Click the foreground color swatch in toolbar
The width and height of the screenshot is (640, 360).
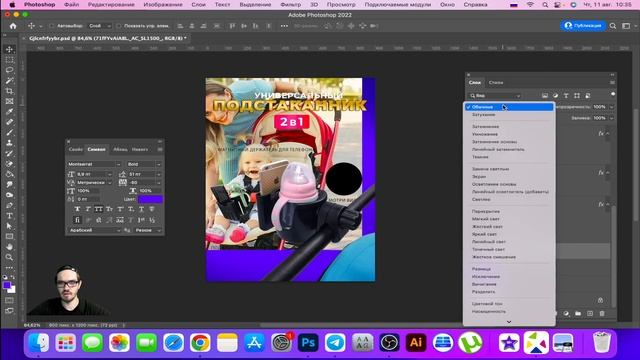(7, 285)
